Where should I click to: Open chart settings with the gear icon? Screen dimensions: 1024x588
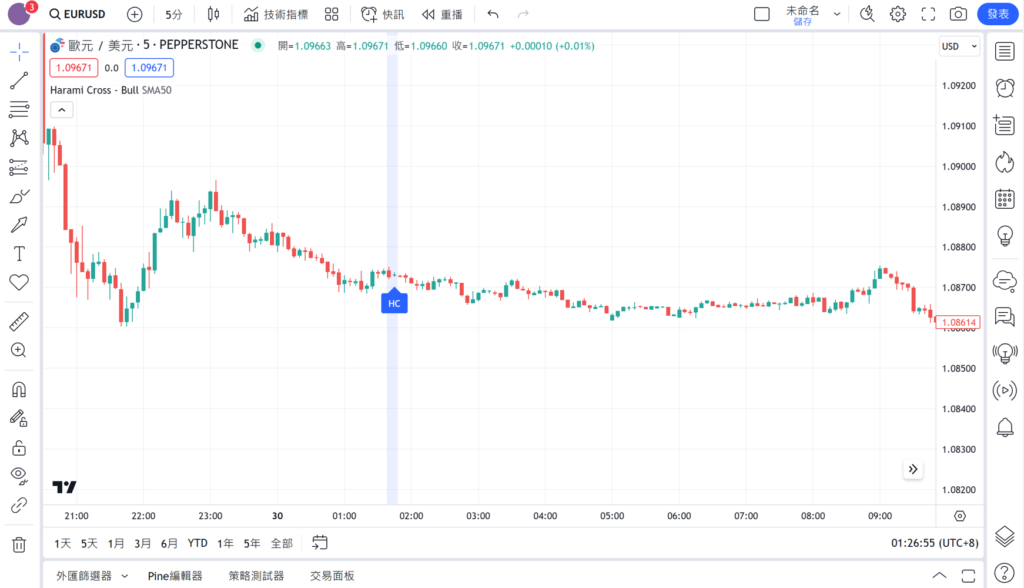point(898,14)
